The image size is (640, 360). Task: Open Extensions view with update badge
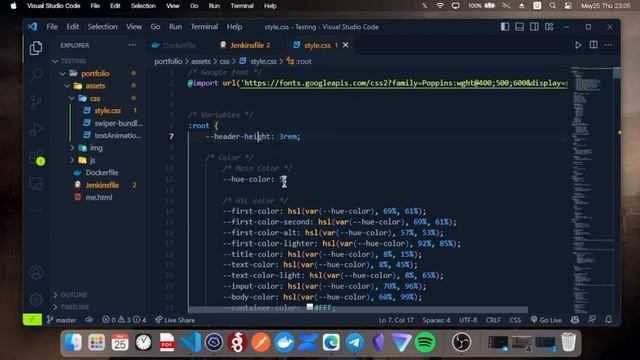pos(36,157)
